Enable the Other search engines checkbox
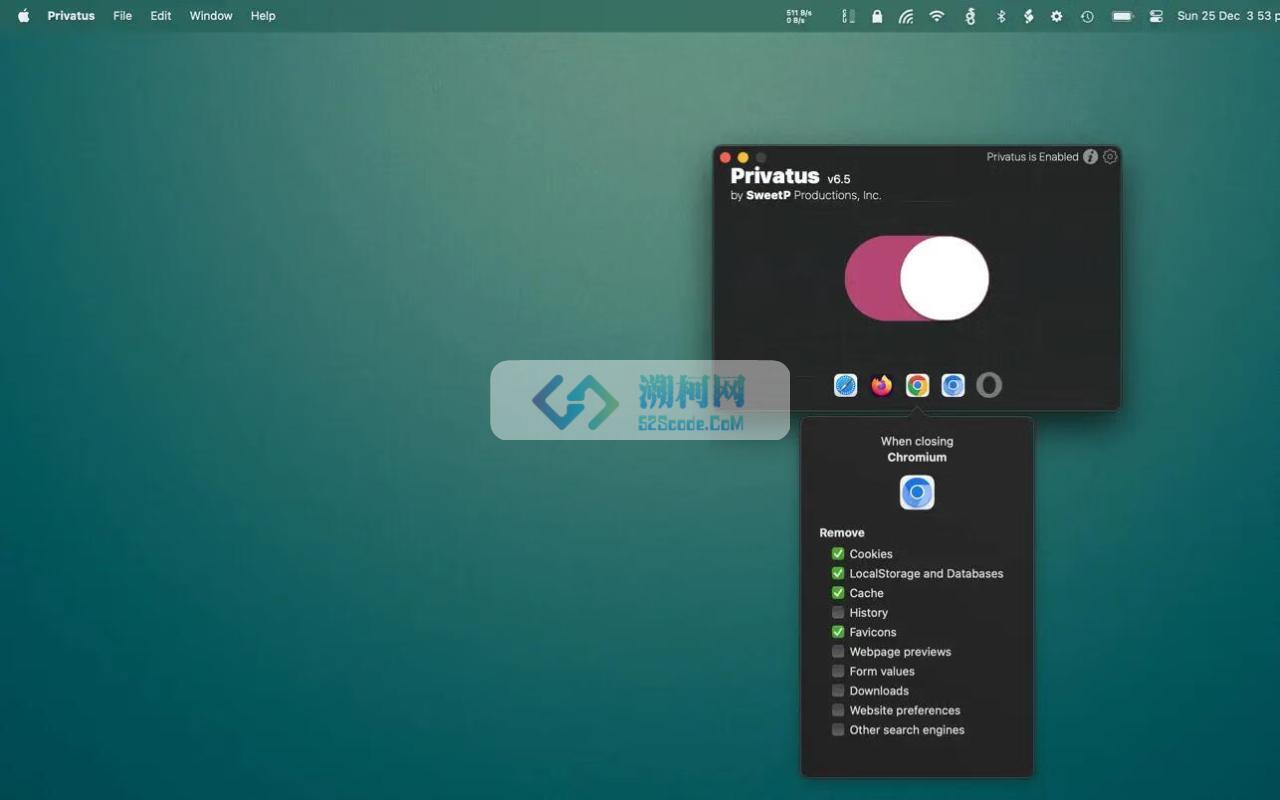This screenshot has height=800, width=1280. pos(838,729)
